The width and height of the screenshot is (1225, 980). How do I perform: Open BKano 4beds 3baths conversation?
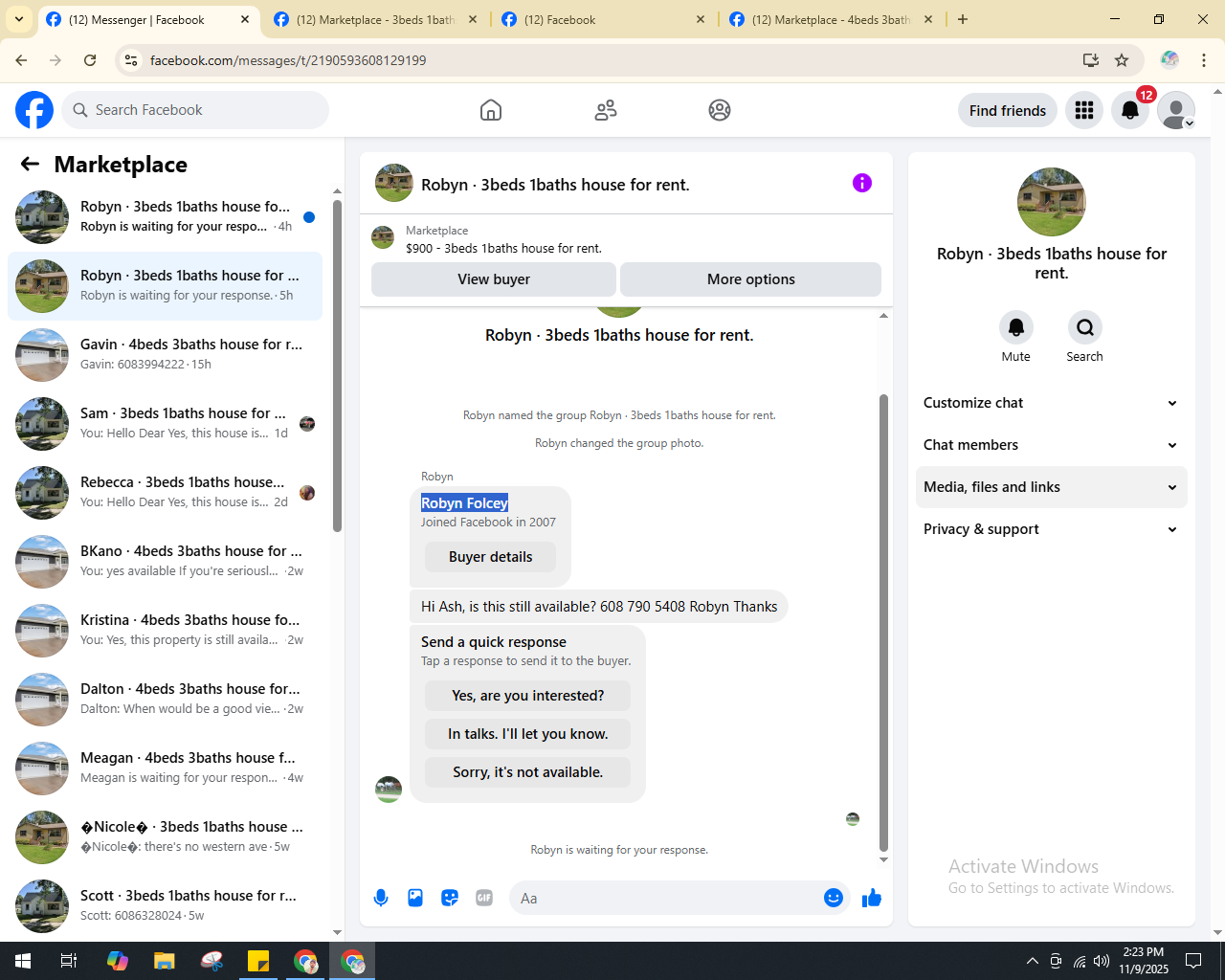(x=165, y=562)
